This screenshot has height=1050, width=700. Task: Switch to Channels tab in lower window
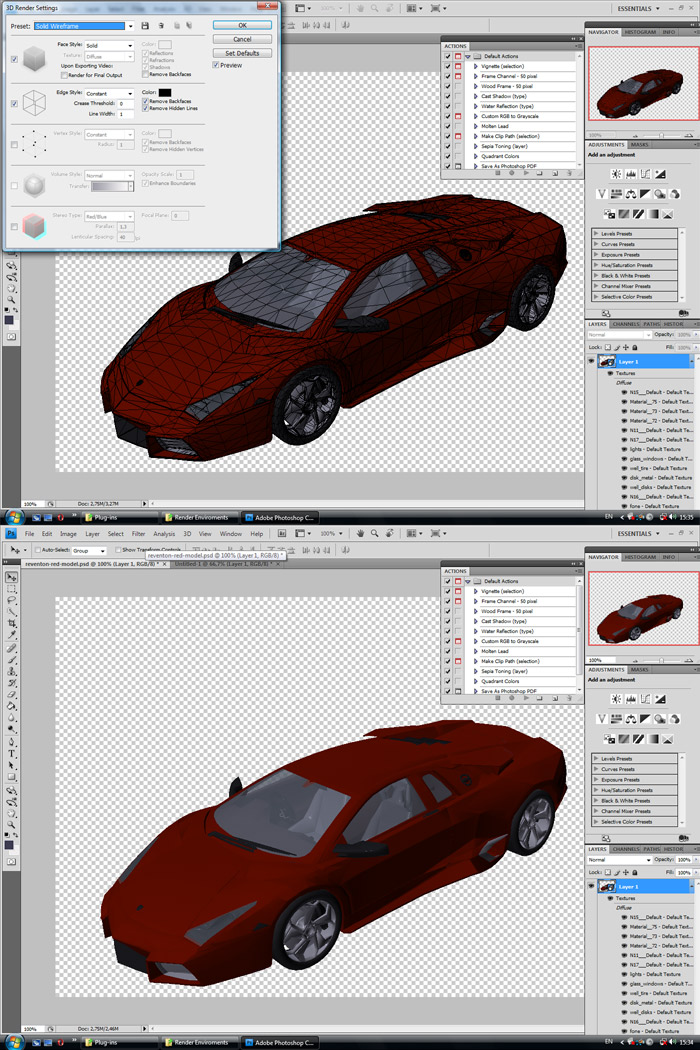[626, 848]
